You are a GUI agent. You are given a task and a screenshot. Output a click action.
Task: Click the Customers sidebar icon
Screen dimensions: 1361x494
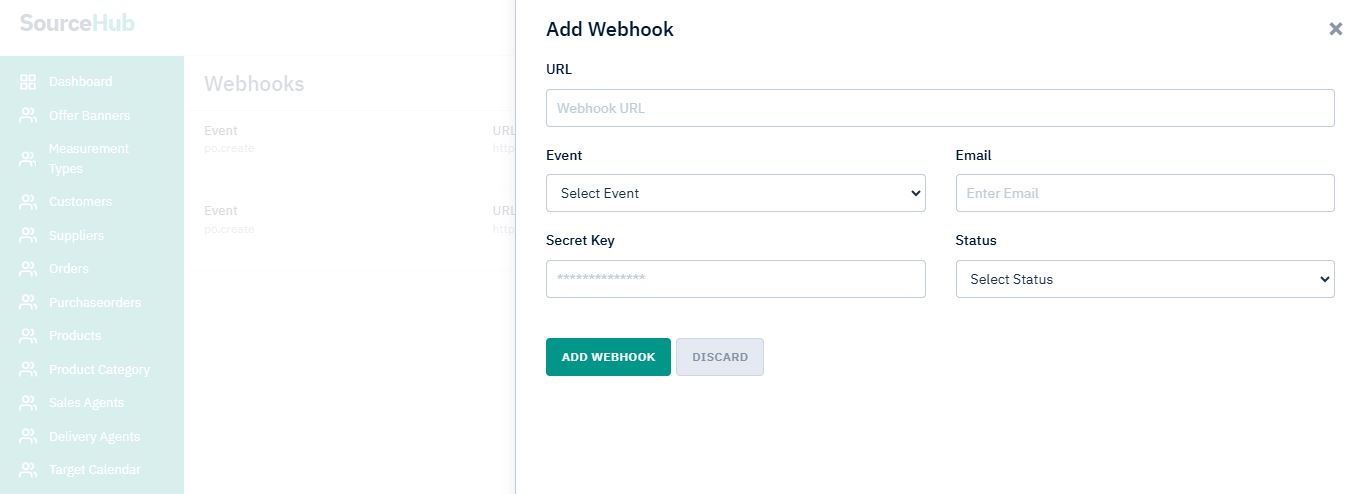coord(28,202)
